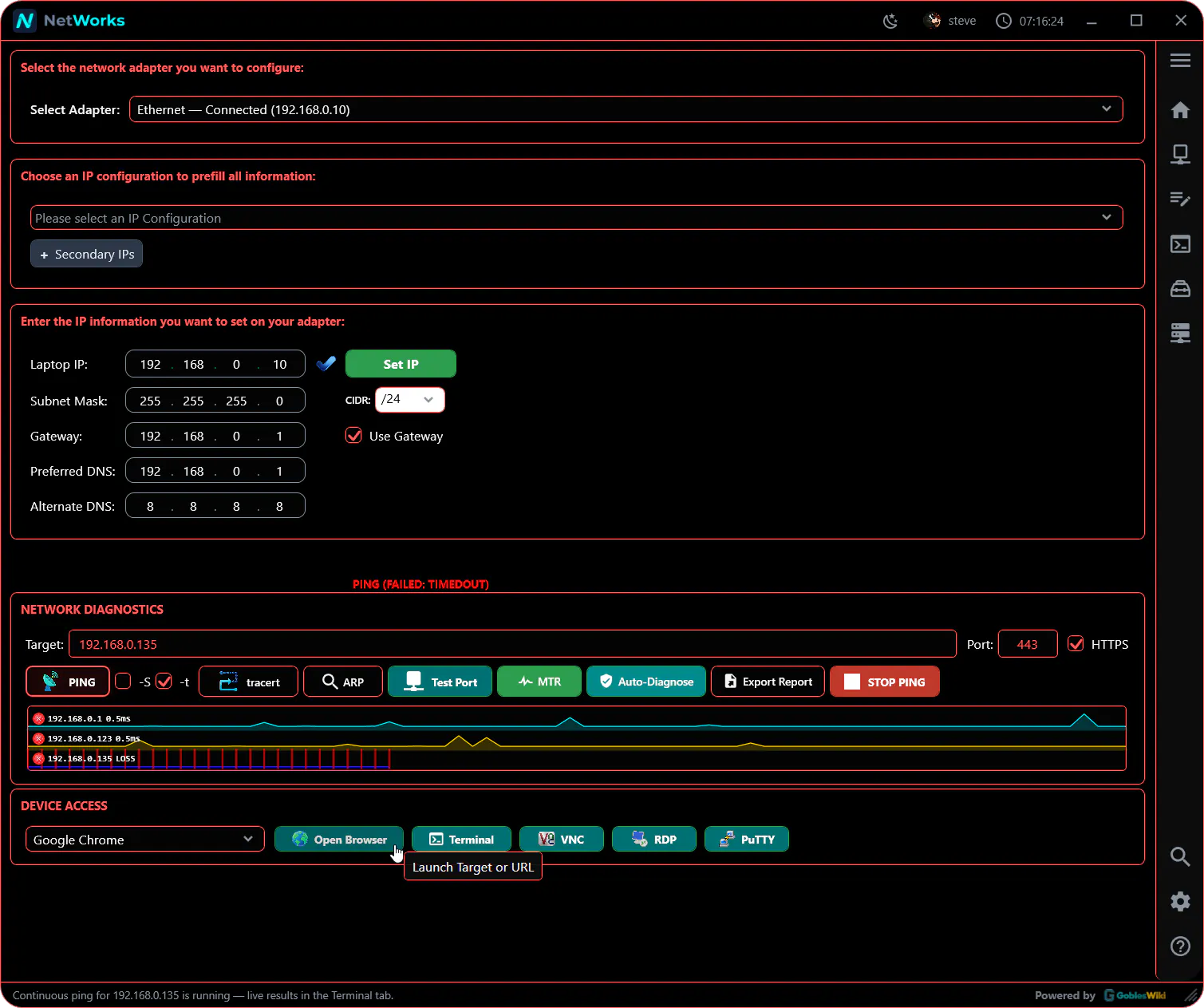1204x1008 pixels.
Task: Open the edit list icon in the sidebar
Action: pos(1180,199)
